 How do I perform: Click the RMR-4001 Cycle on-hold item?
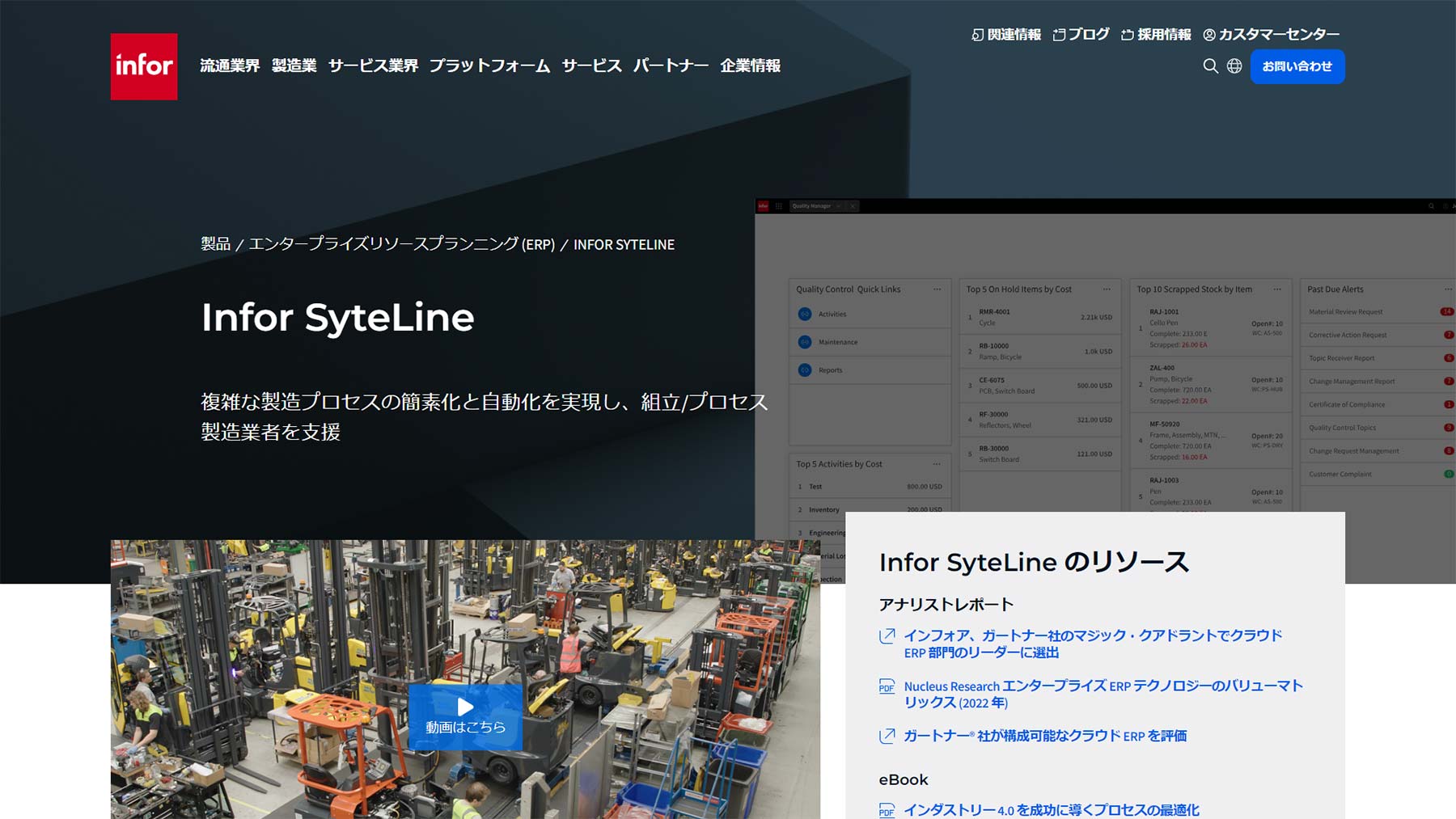1040,317
